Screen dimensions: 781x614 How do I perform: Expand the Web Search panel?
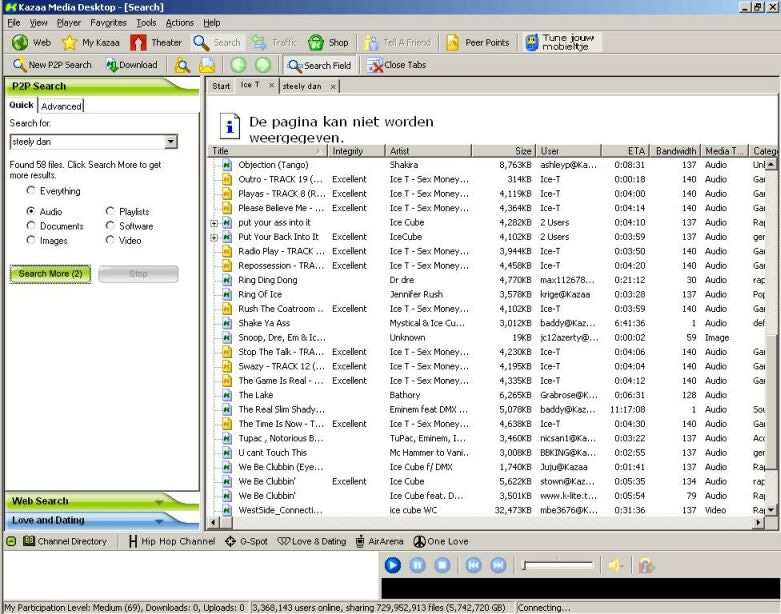(102, 501)
